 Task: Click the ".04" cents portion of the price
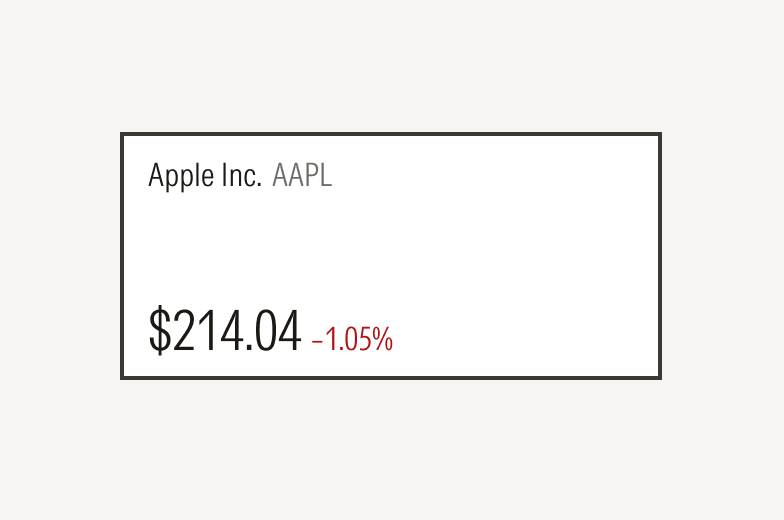tap(276, 332)
